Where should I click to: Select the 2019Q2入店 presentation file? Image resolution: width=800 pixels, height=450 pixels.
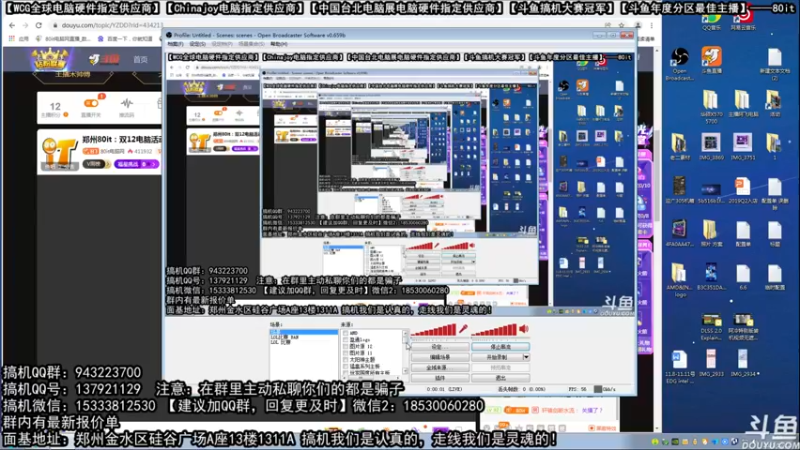click(x=743, y=190)
